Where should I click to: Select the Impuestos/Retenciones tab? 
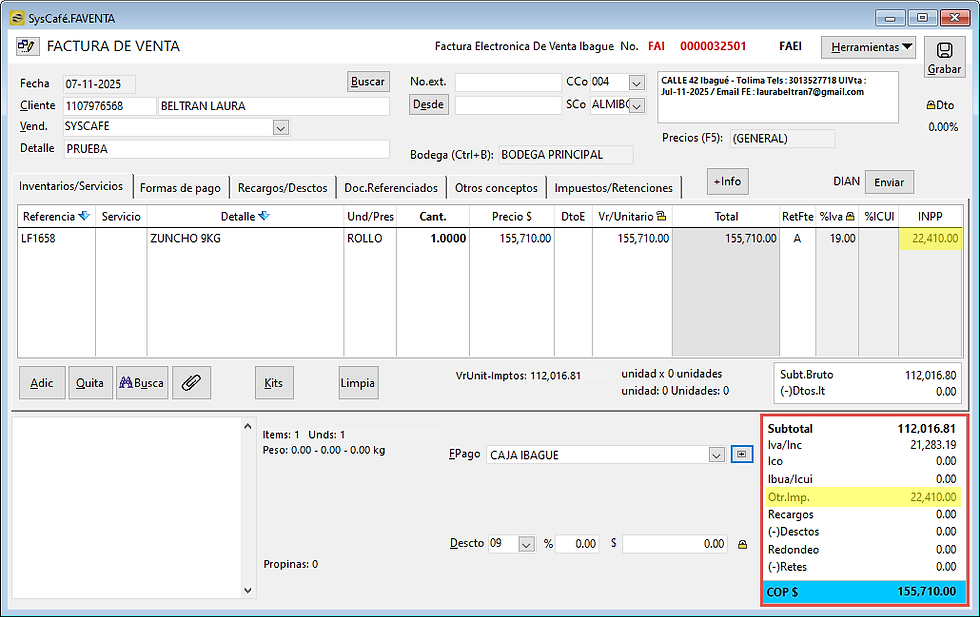[614, 188]
